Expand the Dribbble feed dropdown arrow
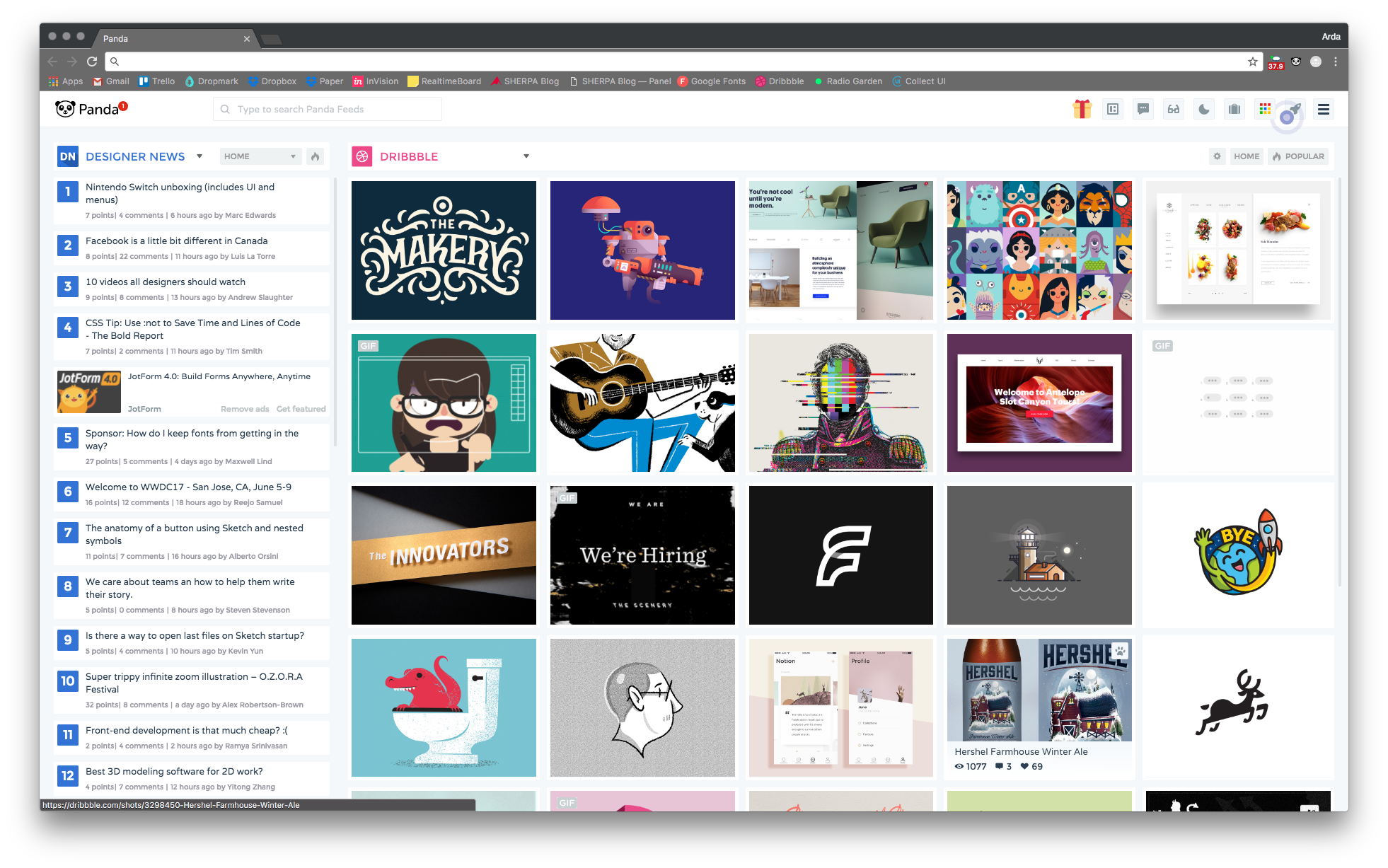Viewport: 1388px width, 868px height. point(526,156)
